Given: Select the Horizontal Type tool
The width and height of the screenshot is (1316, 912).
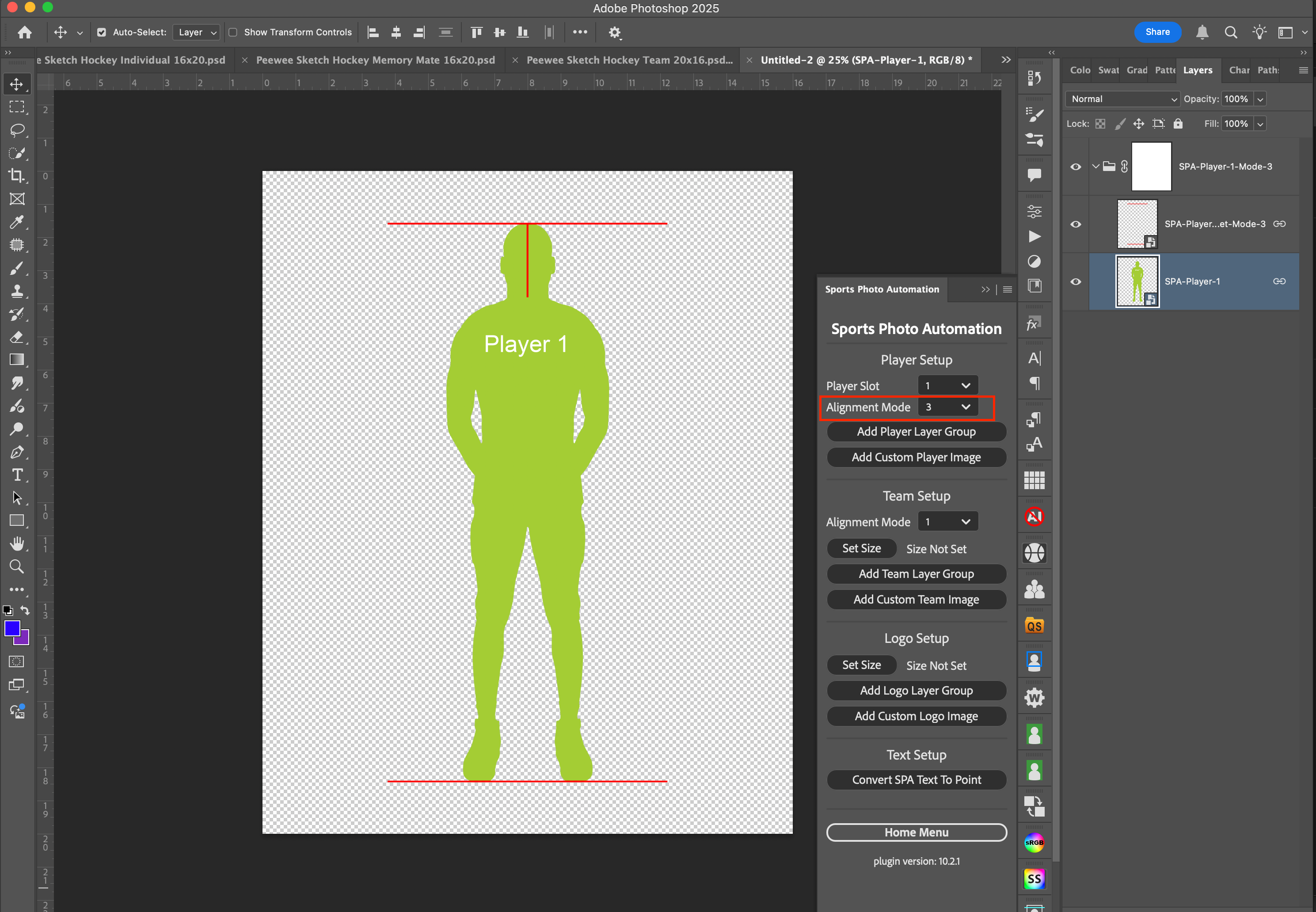Looking at the screenshot, I should point(16,475).
